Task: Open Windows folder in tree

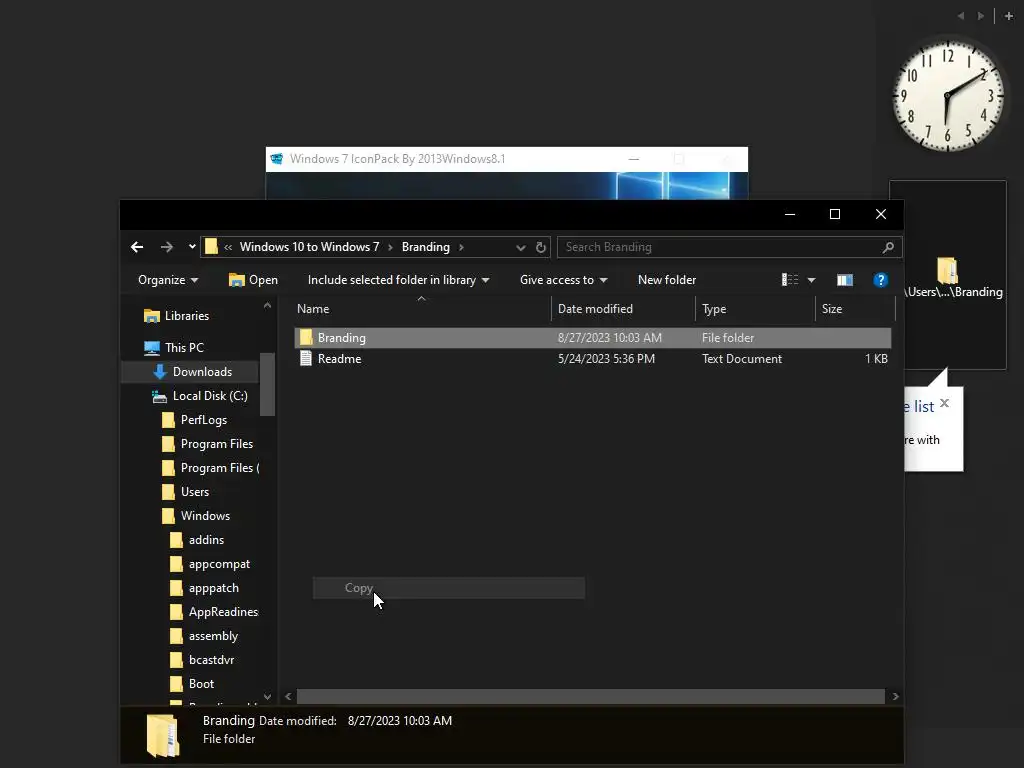Action: 195,516
